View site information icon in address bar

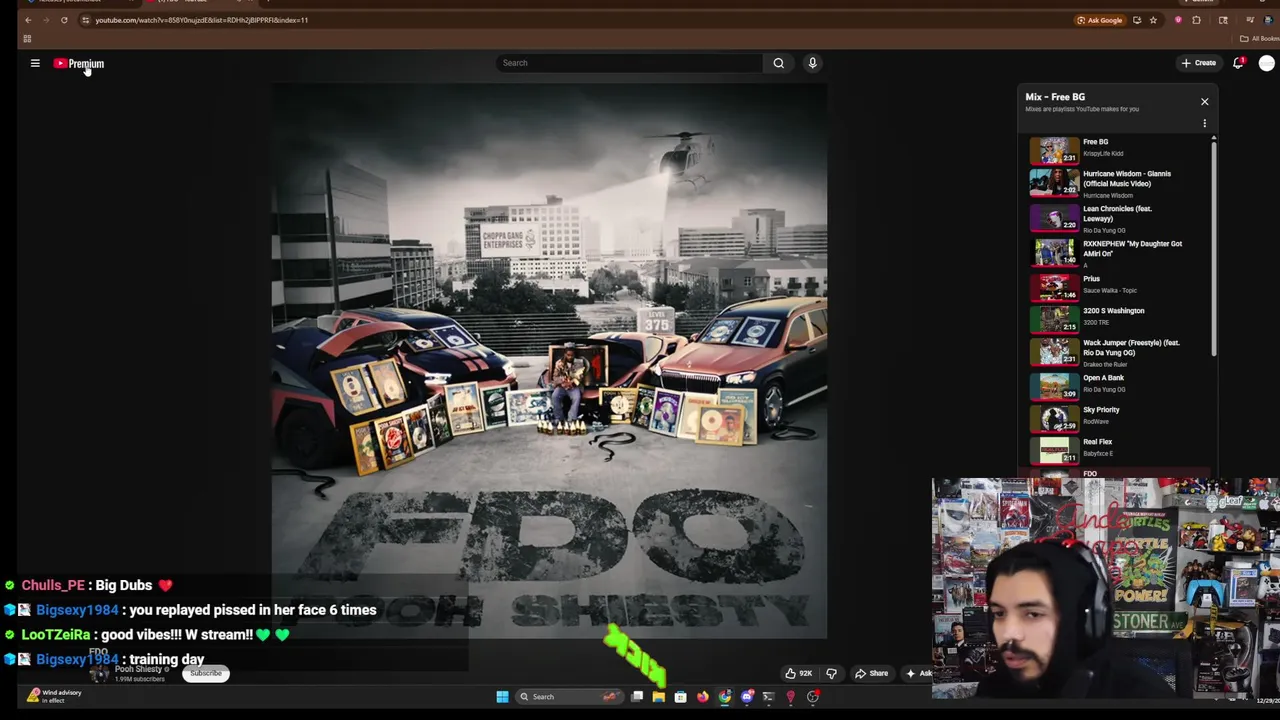tap(85, 20)
